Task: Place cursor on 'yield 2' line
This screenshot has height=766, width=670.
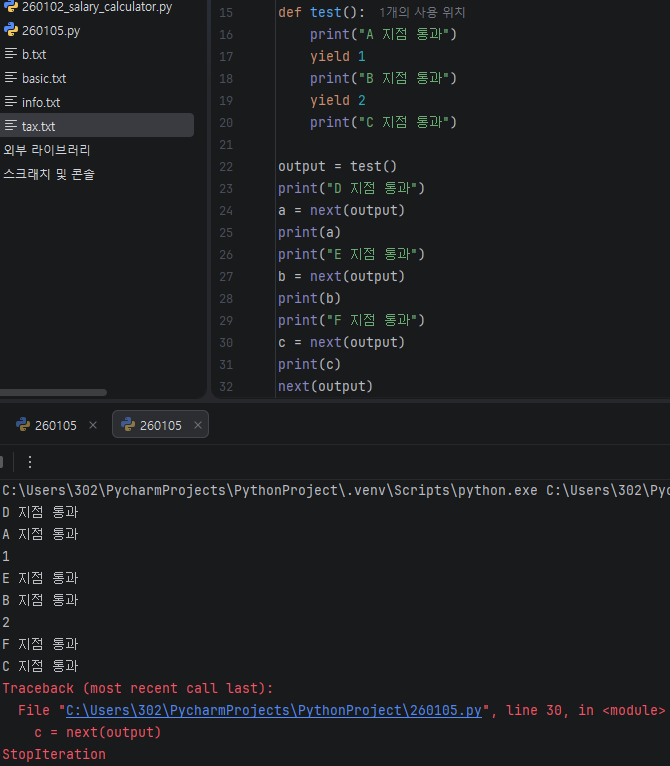Action: pos(338,101)
